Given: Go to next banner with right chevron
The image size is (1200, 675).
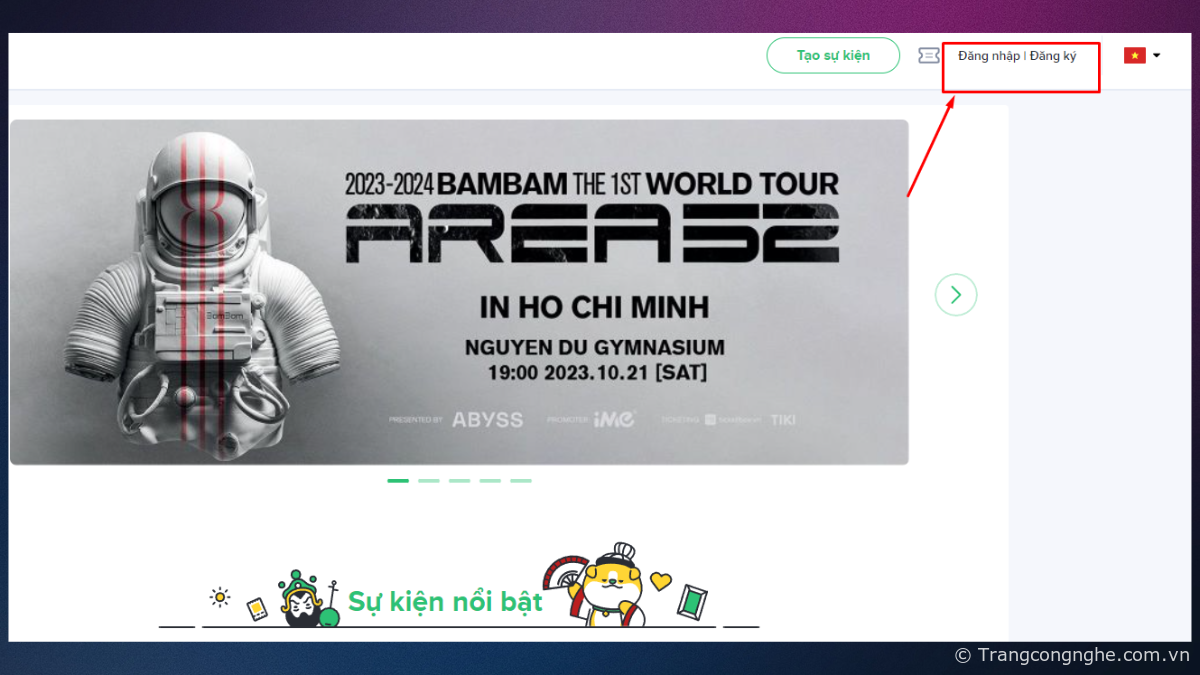Looking at the screenshot, I should click(x=956, y=294).
